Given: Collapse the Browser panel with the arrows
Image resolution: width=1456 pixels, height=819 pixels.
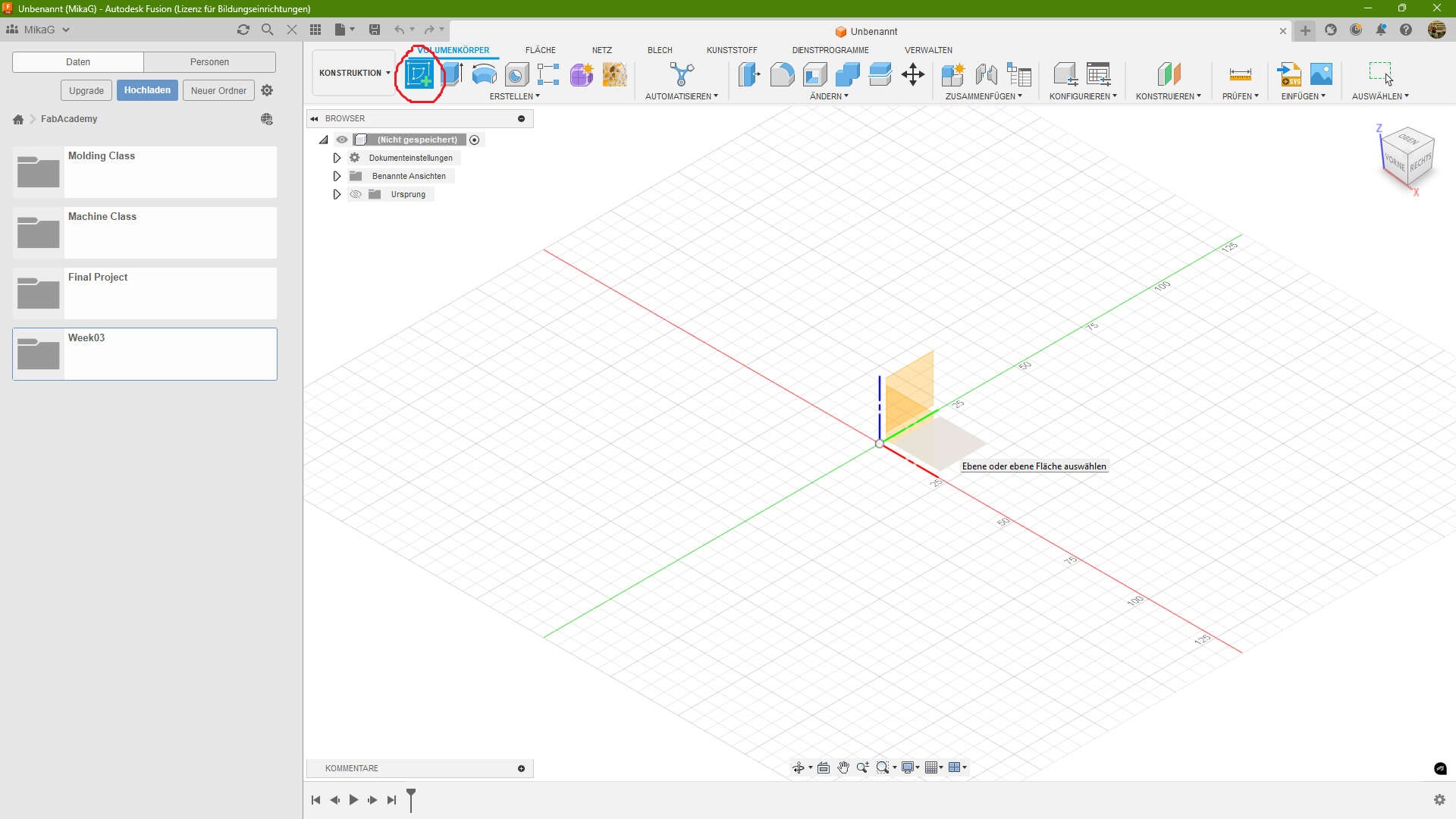Looking at the screenshot, I should (x=314, y=119).
